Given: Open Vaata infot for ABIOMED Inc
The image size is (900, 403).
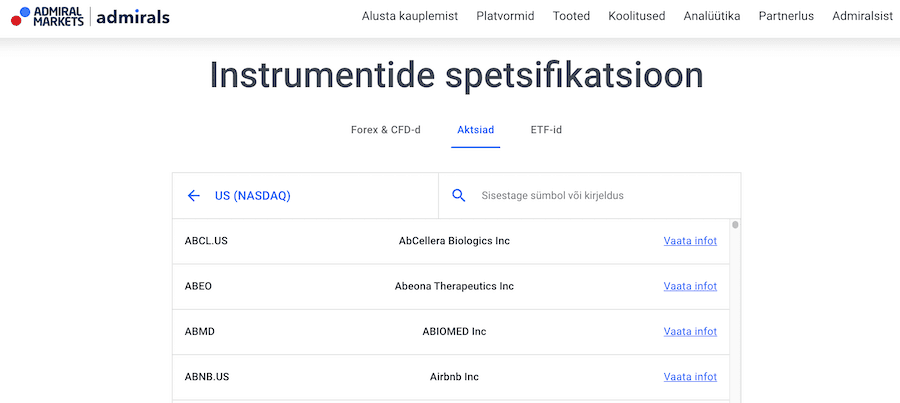Looking at the screenshot, I should [x=690, y=332].
